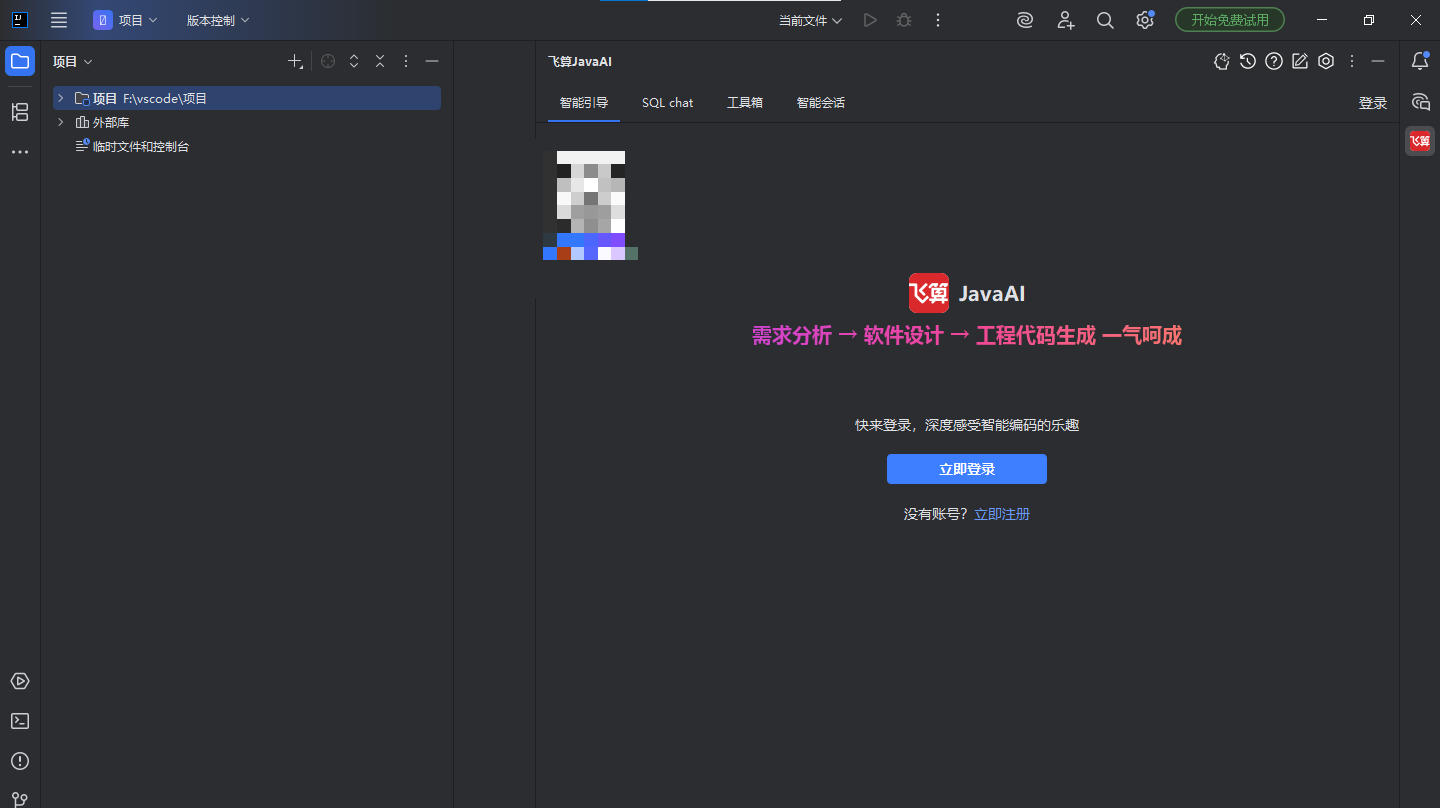Open the notifications bell icon

[1419, 61]
